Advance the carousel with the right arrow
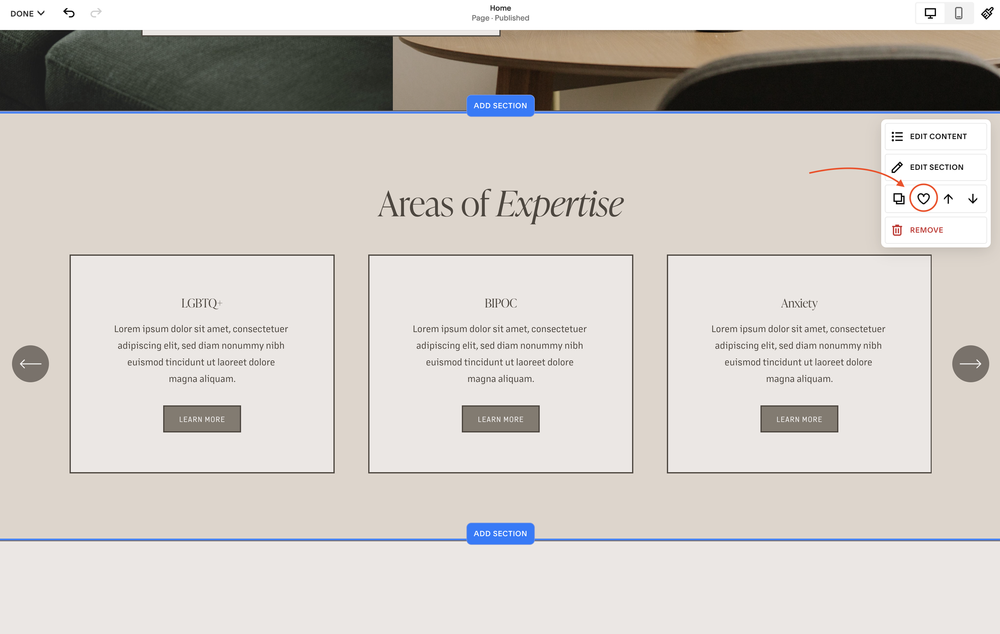 point(970,363)
